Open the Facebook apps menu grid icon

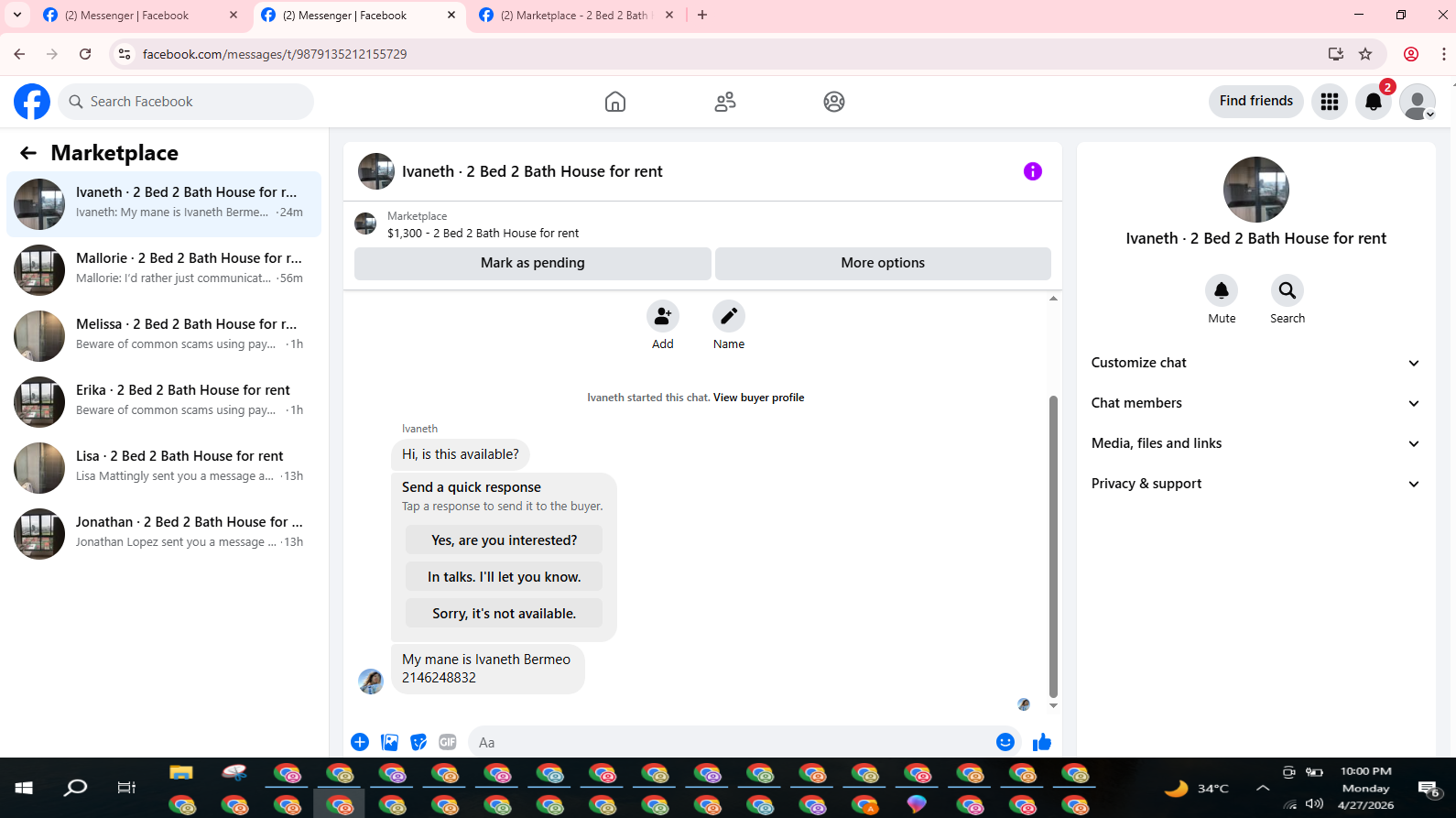point(1330,102)
